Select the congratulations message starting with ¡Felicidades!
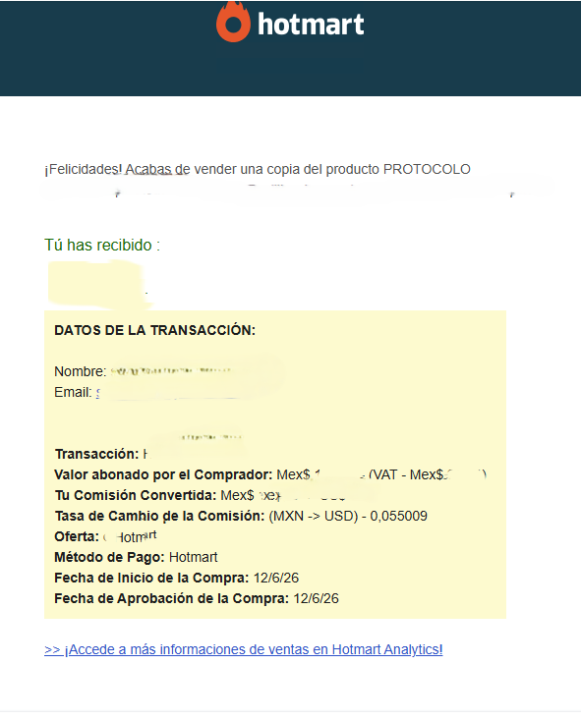The height and width of the screenshot is (720, 581). (x=257, y=169)
